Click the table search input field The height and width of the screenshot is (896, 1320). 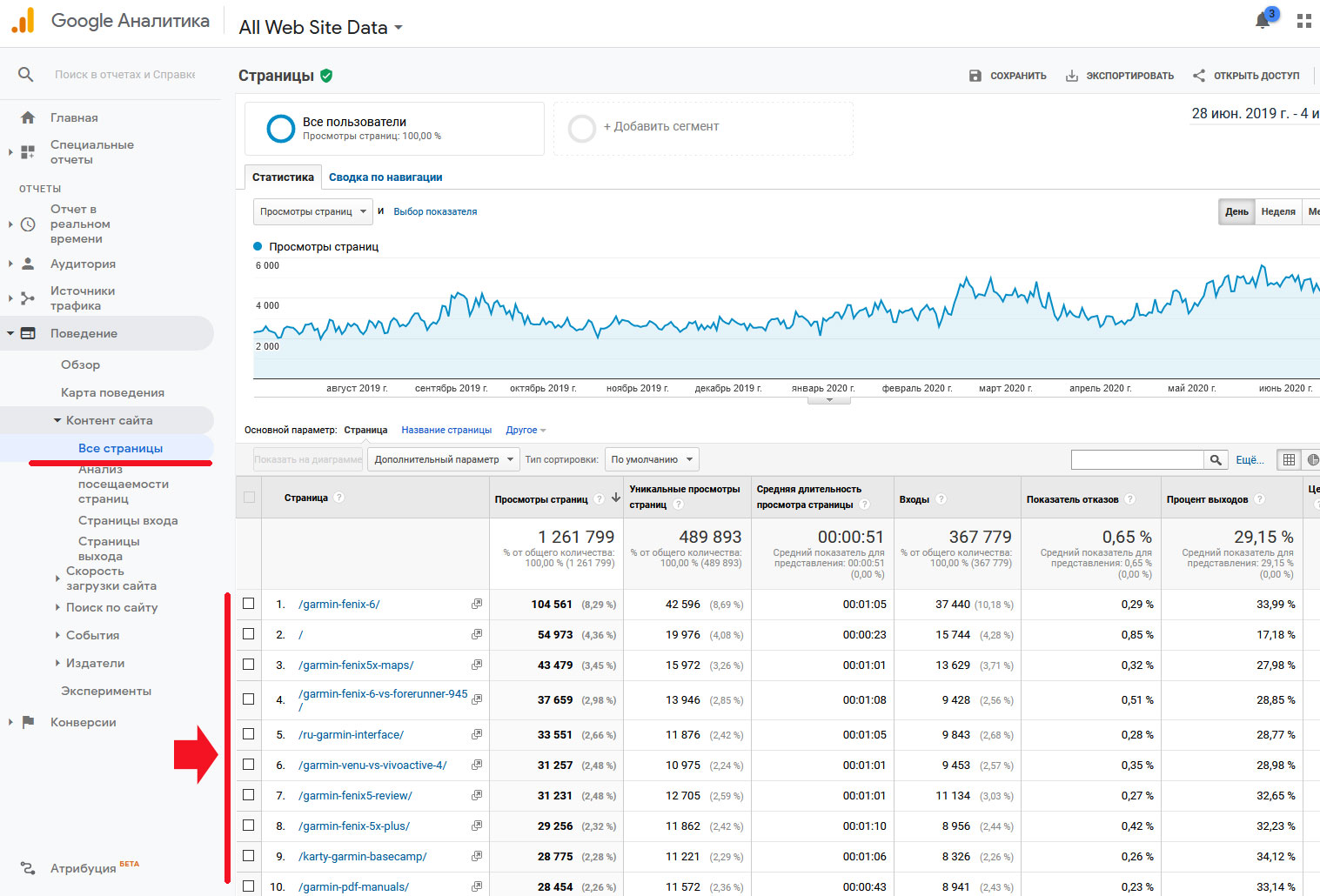pos(1137,459)
